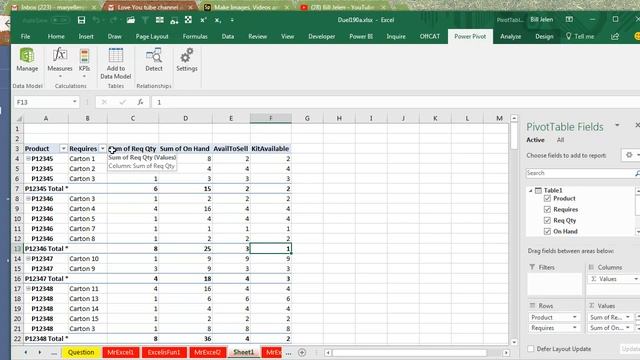Click the Bill Jelen account name
640x360 pixels.
(x=542, y=20)
